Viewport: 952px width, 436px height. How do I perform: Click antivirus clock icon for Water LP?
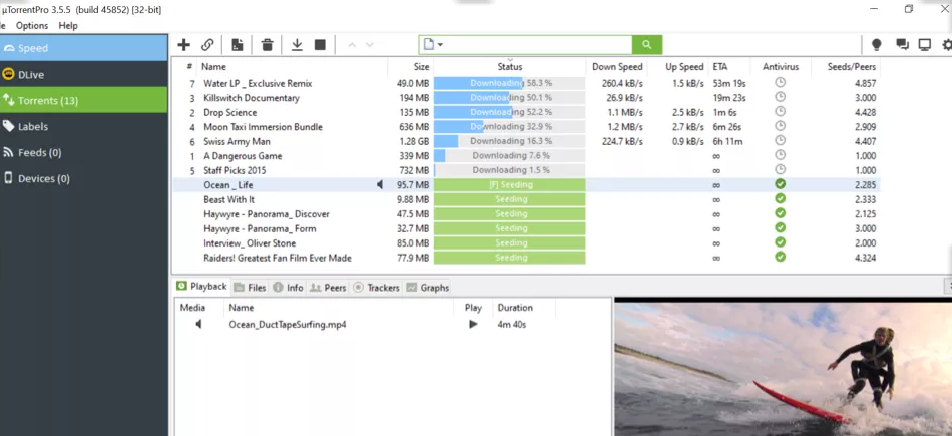781,83
